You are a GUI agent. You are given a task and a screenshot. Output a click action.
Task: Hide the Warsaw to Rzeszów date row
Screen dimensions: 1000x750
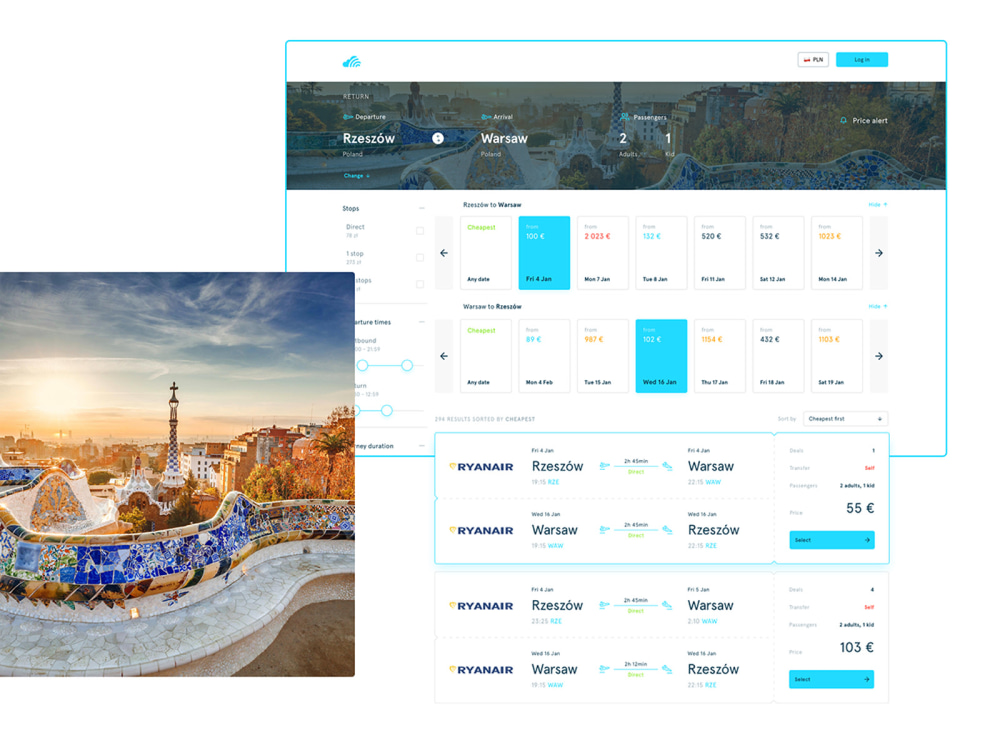coord(878,307)
